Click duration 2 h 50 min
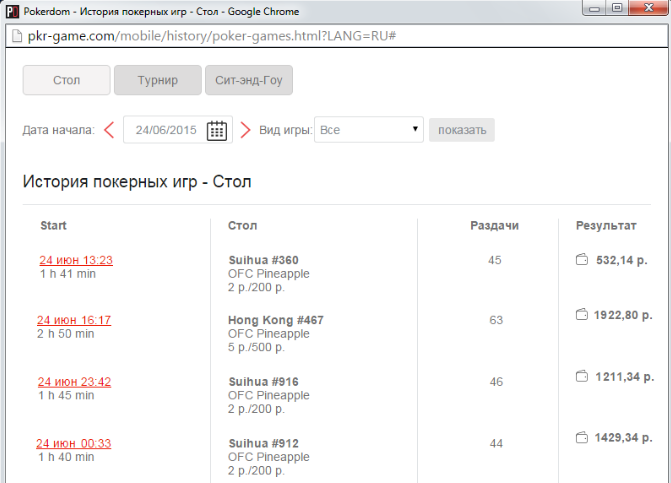671x483 pixels. click(x=65, y=334)
